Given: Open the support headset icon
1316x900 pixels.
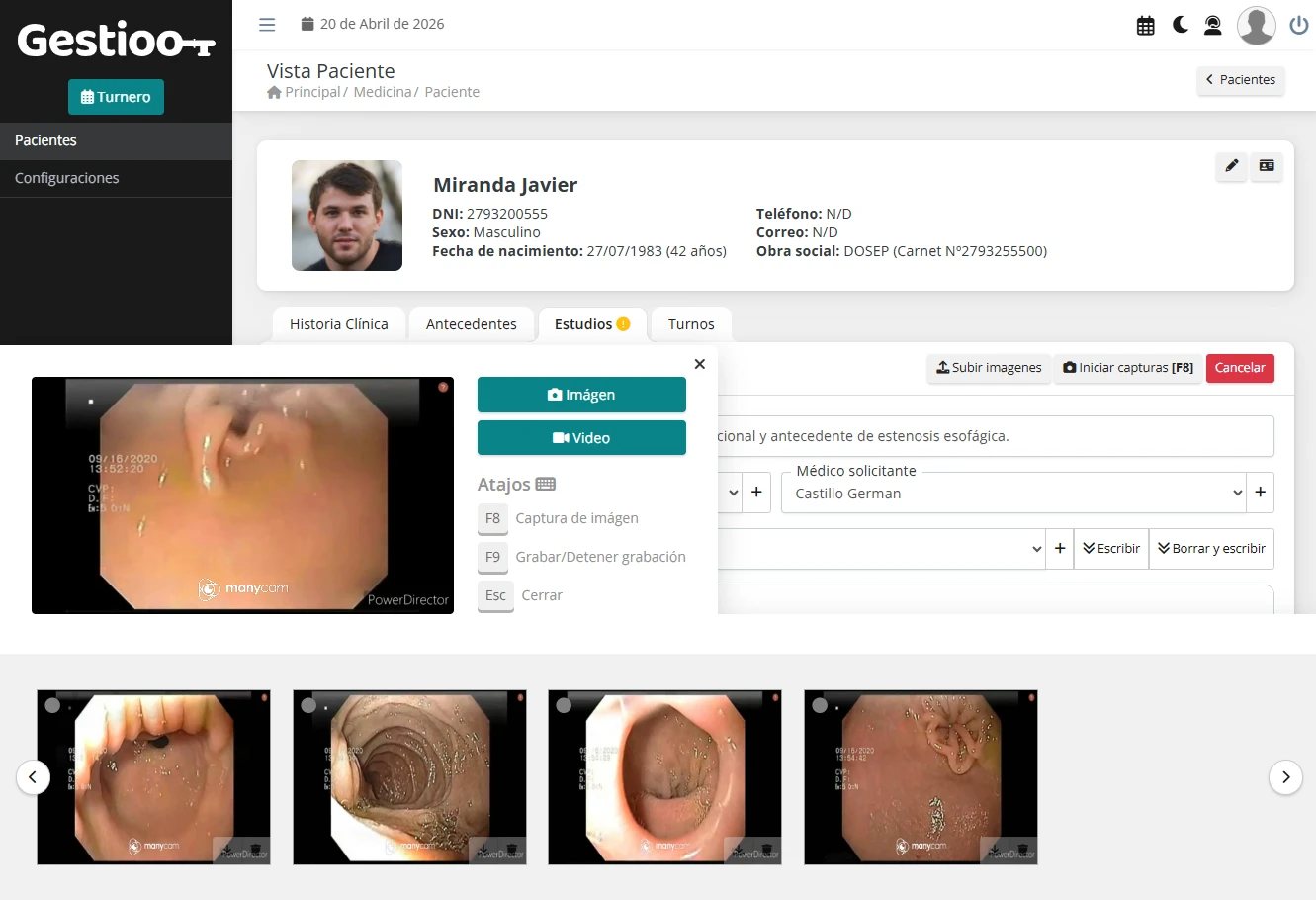Looking at the screenshot, I should pos(1212,26).
